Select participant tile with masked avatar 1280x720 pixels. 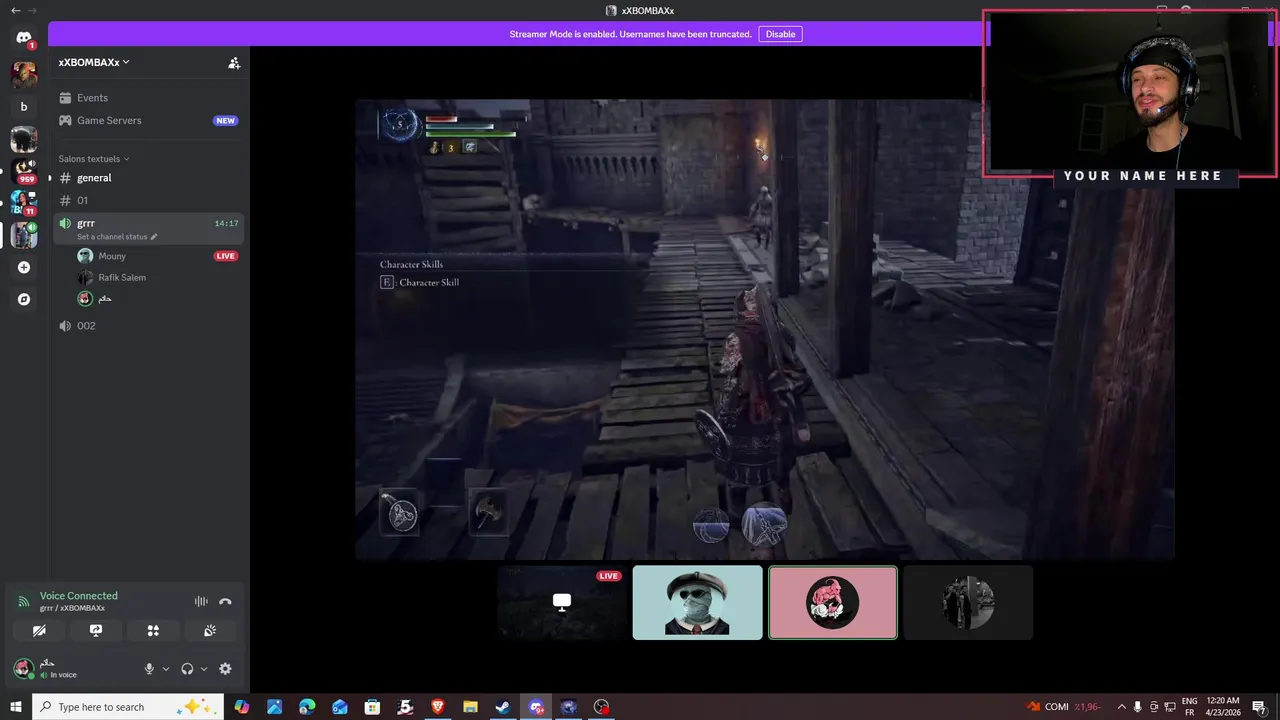click(x=697, y=602)
